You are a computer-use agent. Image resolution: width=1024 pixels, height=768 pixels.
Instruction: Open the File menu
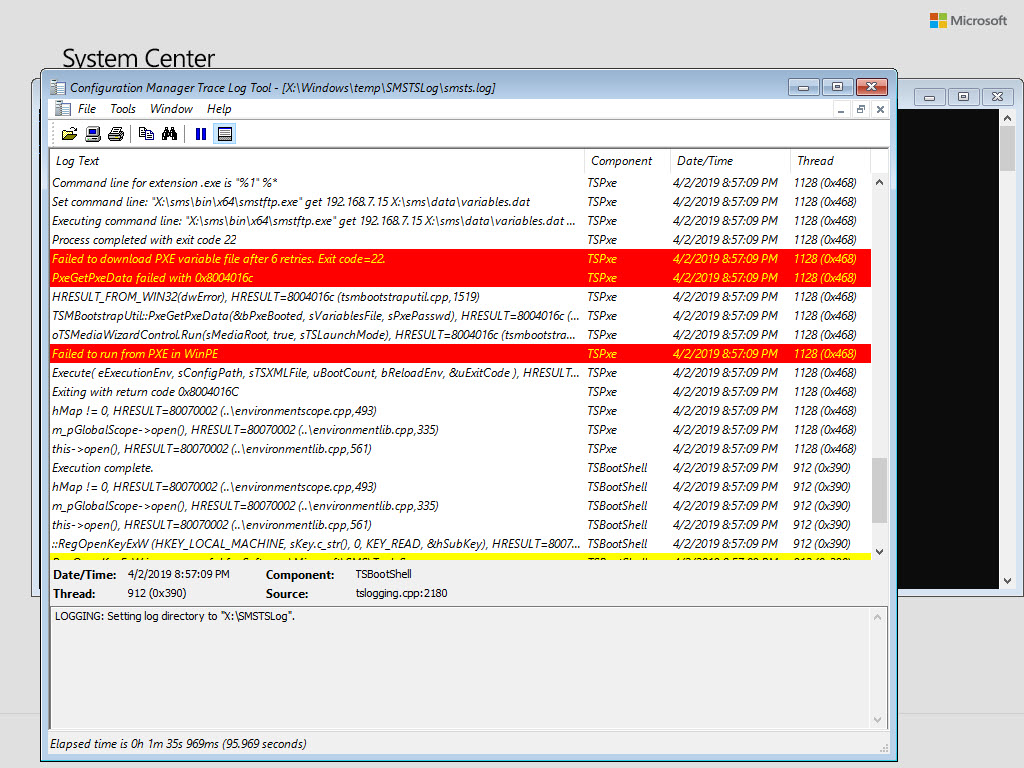[87, 109]
